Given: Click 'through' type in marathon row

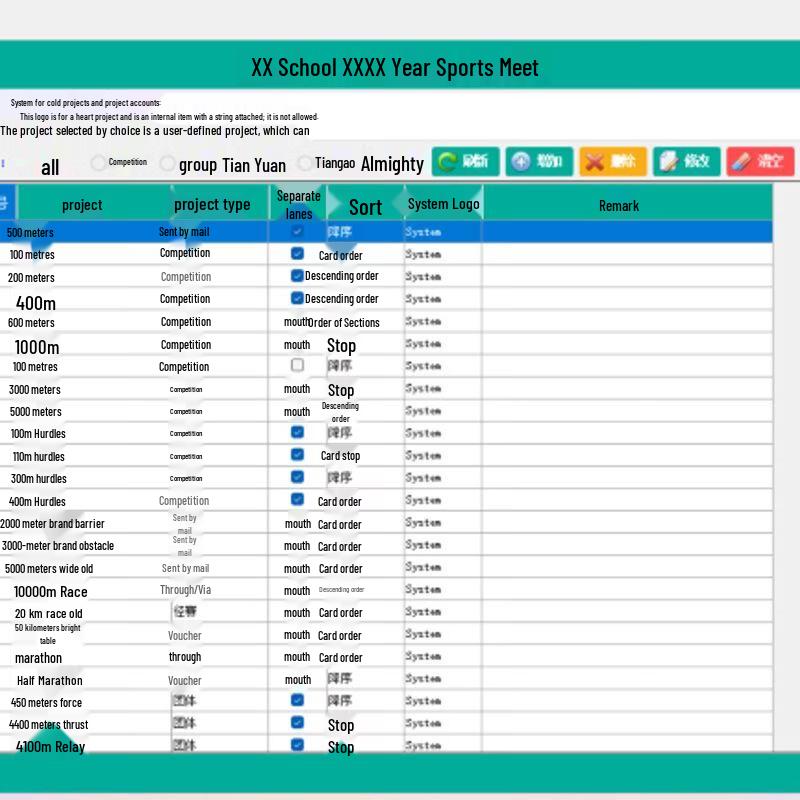Looking at the screenshot, I should pos(185,657).
